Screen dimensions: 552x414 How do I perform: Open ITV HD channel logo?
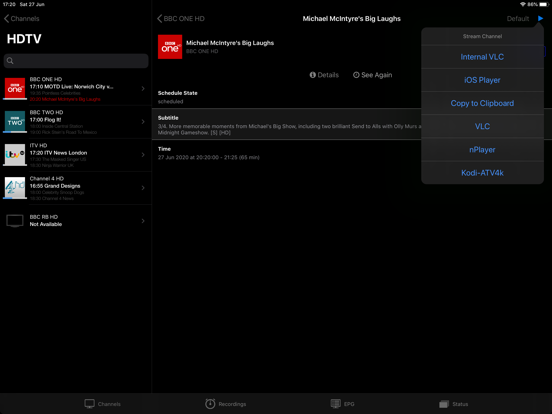coord(15,154)
